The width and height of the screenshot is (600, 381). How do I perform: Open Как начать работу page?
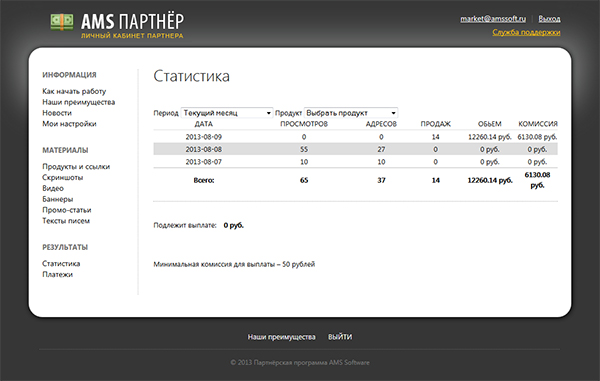[x=74, y=91]
